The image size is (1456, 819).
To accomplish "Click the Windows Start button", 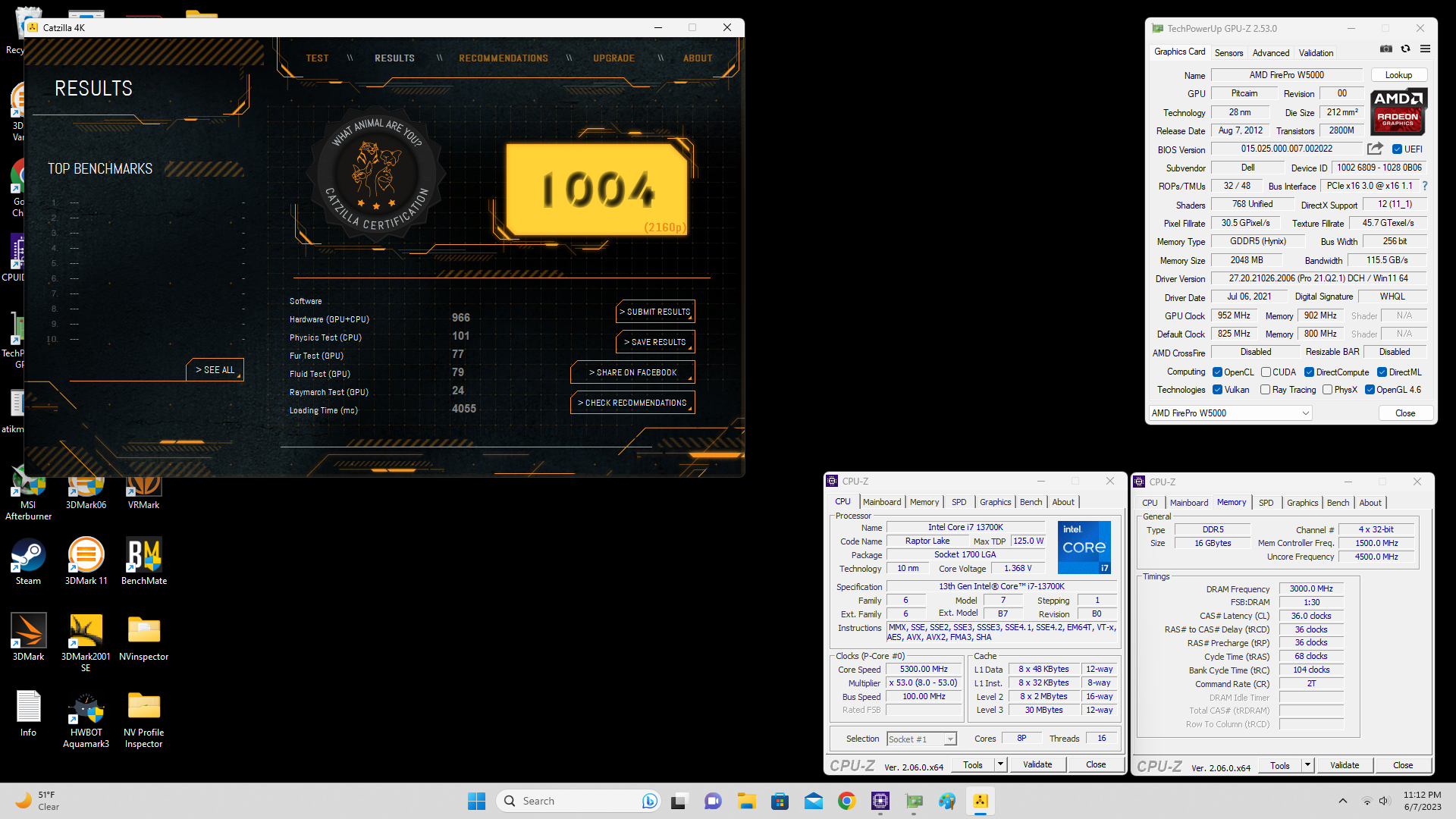I will (x=476, y=801).
